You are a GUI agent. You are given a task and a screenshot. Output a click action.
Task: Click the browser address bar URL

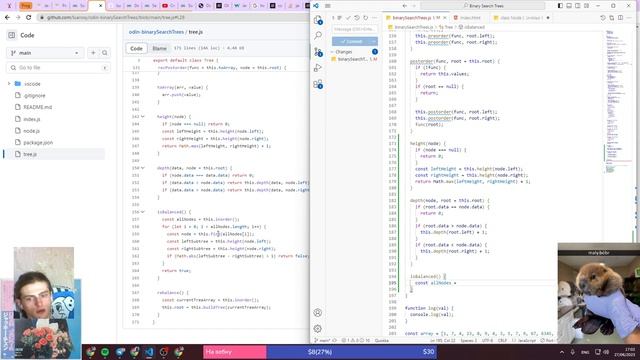pos(116,18)
